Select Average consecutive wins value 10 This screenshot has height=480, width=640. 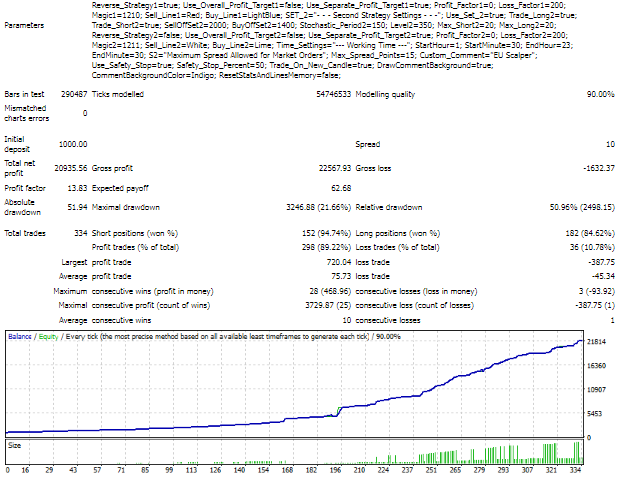pos(347,320)
